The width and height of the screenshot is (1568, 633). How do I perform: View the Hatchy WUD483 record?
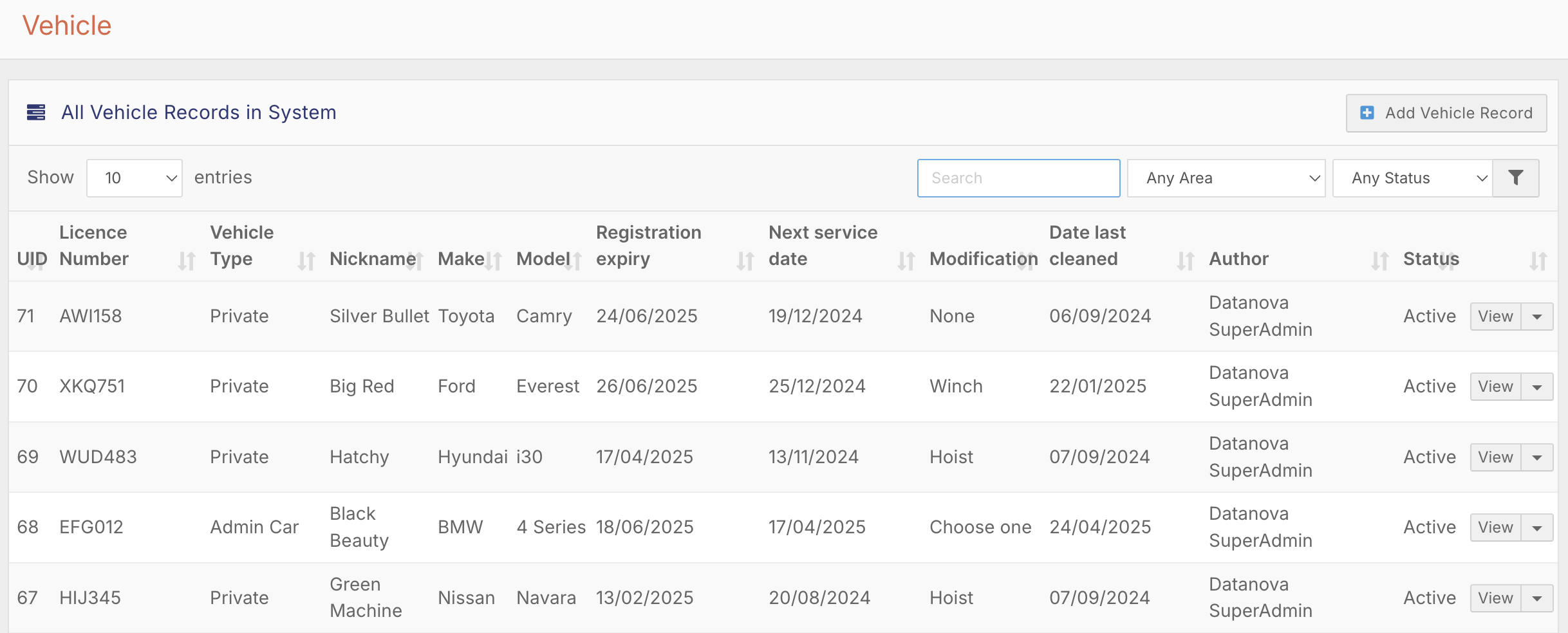[x=1496, y=457]
